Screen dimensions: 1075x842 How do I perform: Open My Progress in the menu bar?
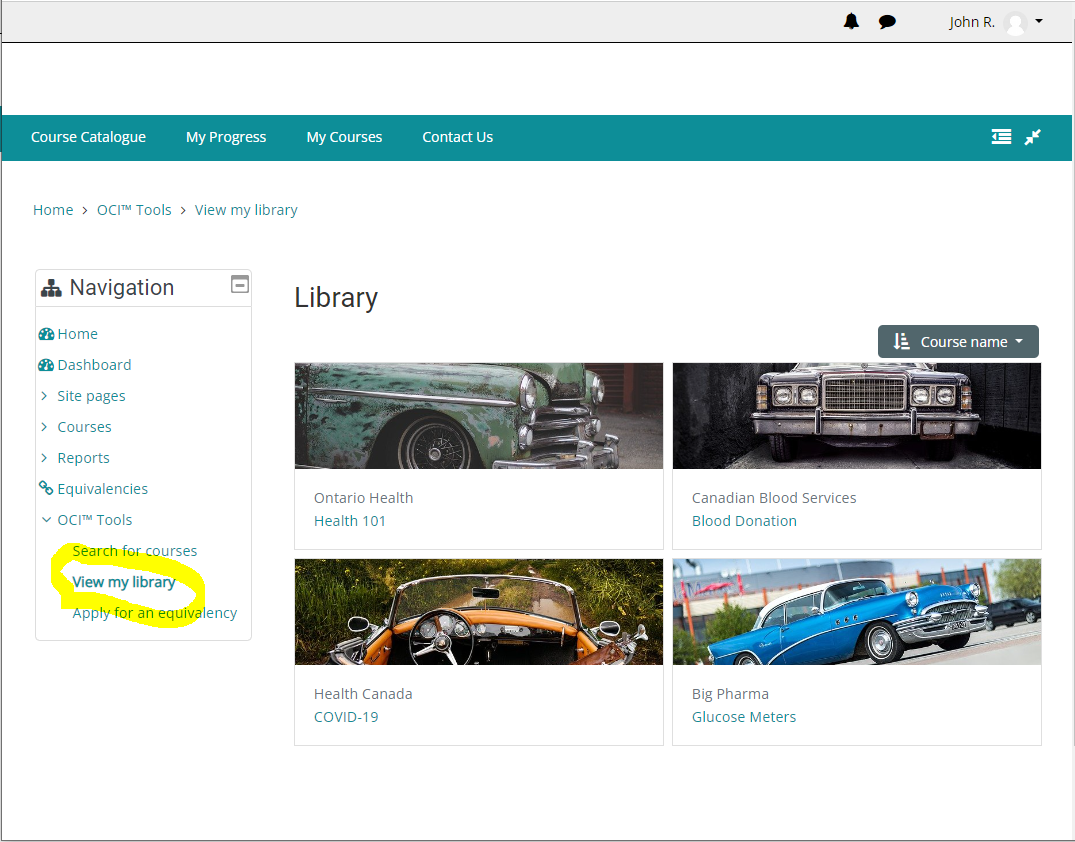[226, 137]
